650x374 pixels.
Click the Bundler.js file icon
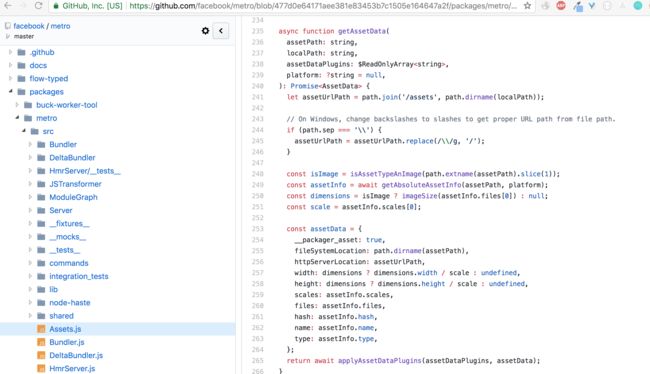[41, 342]
